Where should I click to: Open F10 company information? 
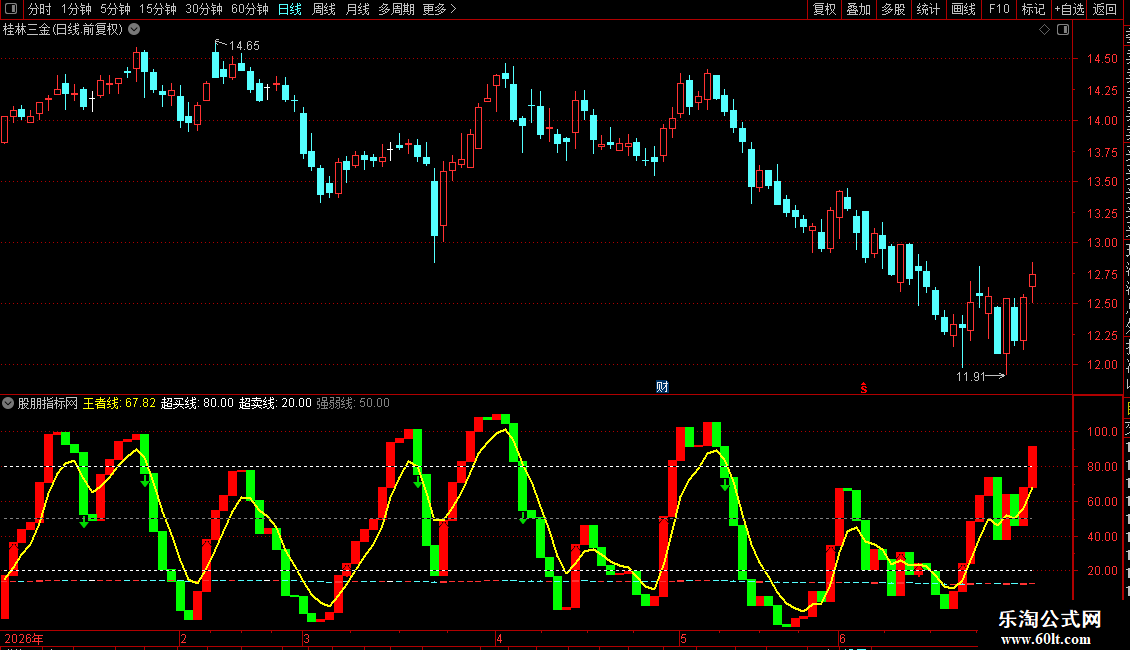click(999, 9)
